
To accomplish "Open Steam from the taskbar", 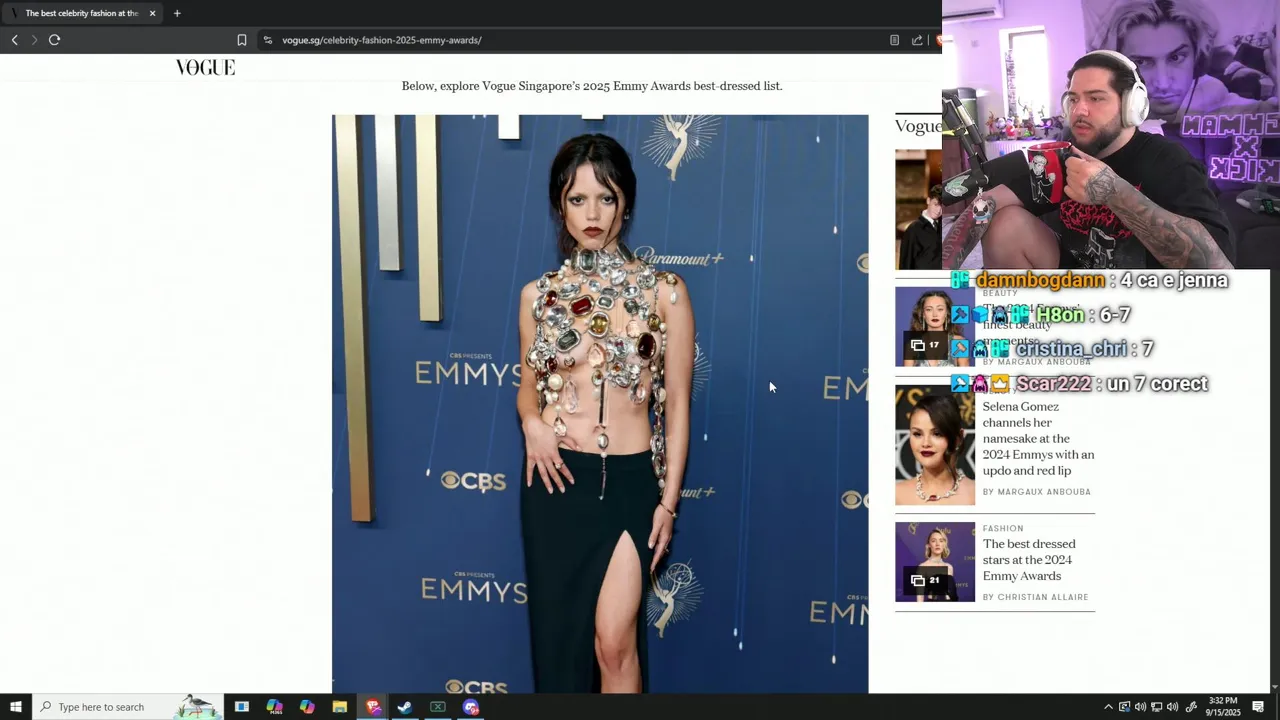I will pos(405,707).
